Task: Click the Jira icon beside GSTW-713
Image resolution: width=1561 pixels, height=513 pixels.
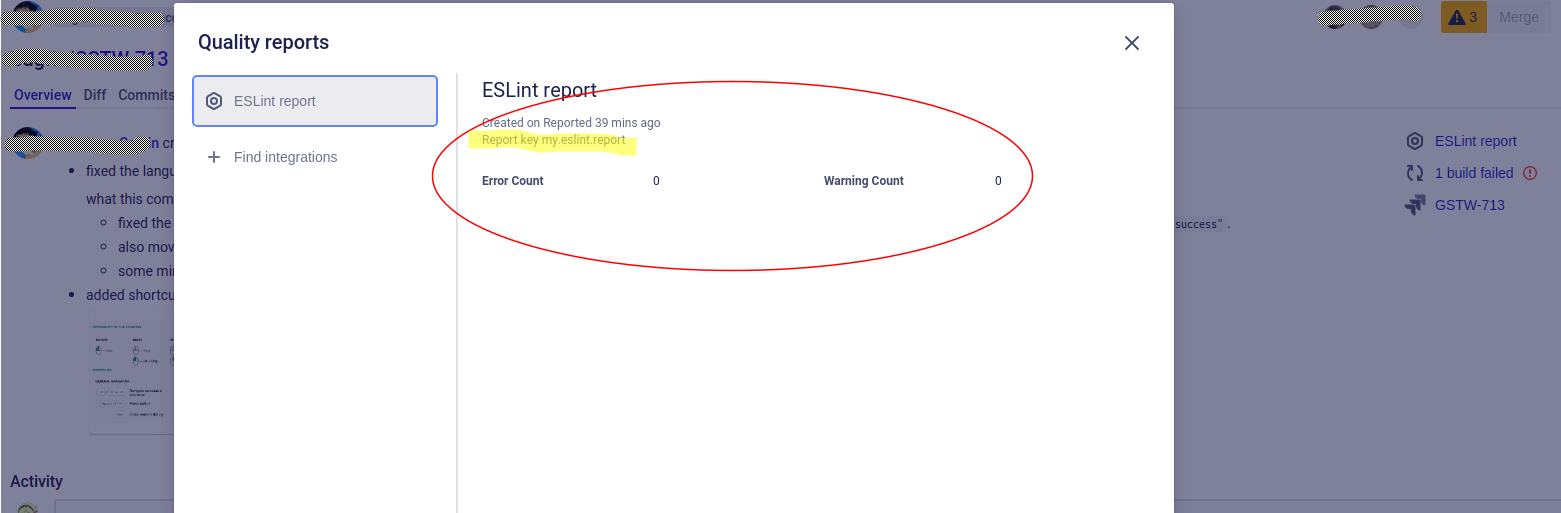Action: (x=1414, y=205)
